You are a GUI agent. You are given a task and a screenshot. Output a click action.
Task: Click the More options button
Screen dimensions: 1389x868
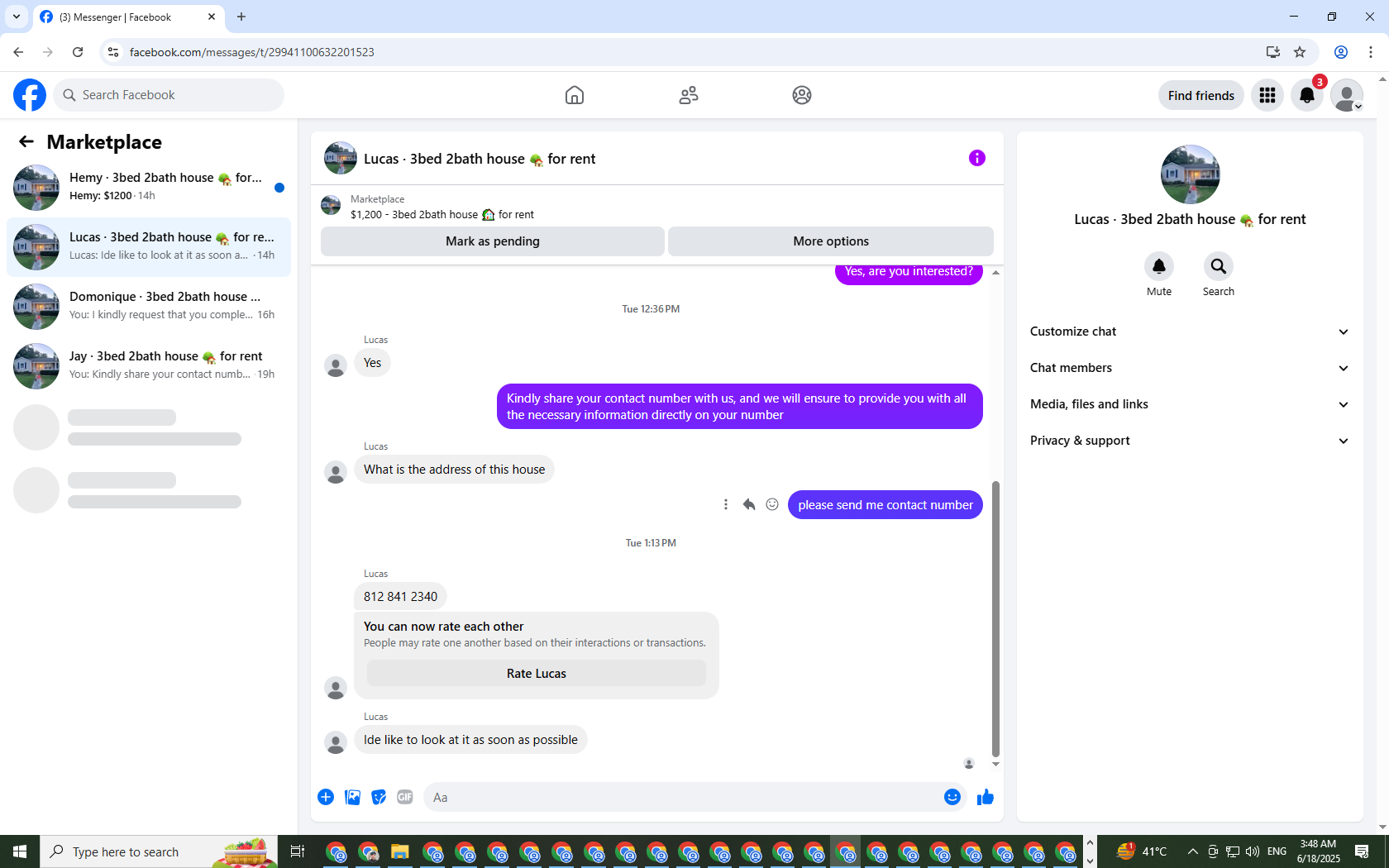tap(831, 241)
